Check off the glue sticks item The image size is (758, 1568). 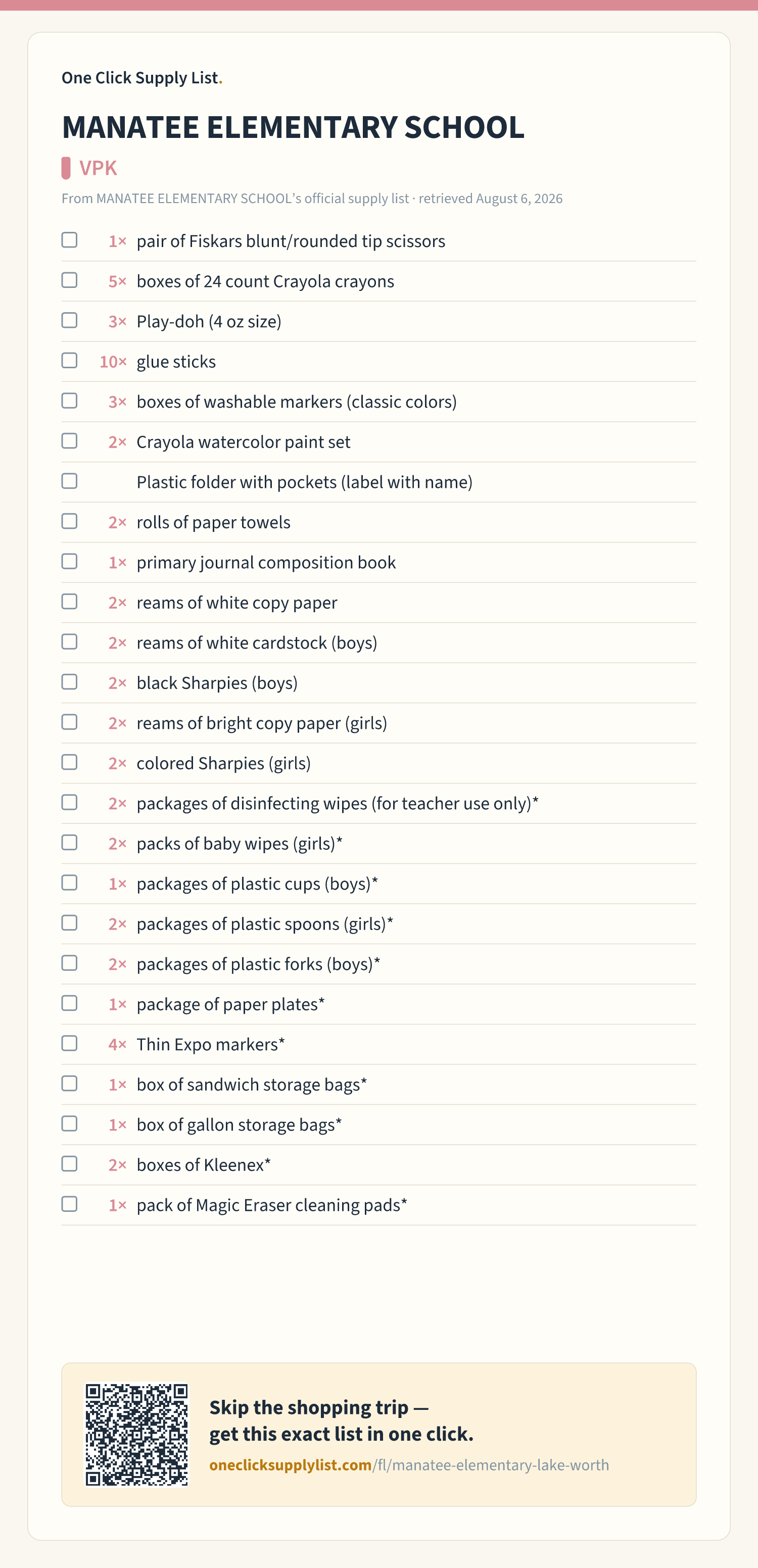[69, 361]
